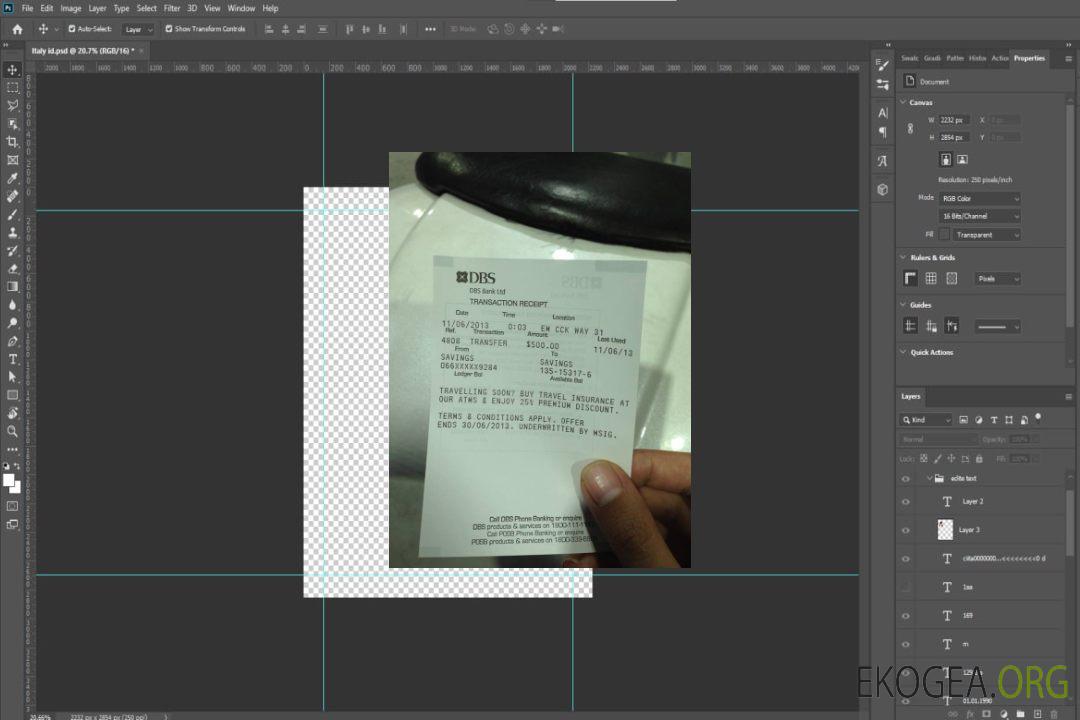The width and height of the screenshot is (1080, 720).
Task: Select the Rectangular Marquee tool
Action: click(x=13, y=88)
